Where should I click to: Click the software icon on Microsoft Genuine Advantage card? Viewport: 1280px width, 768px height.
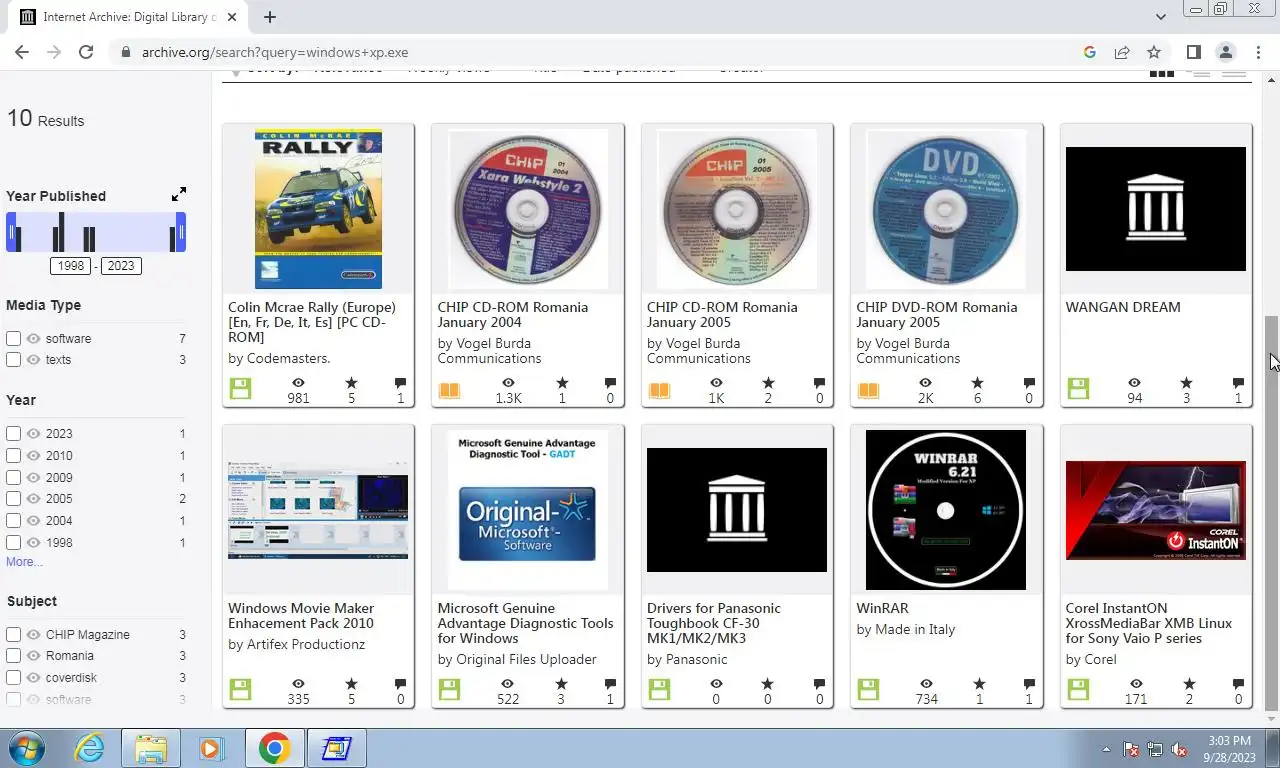[x=450, y=690]
